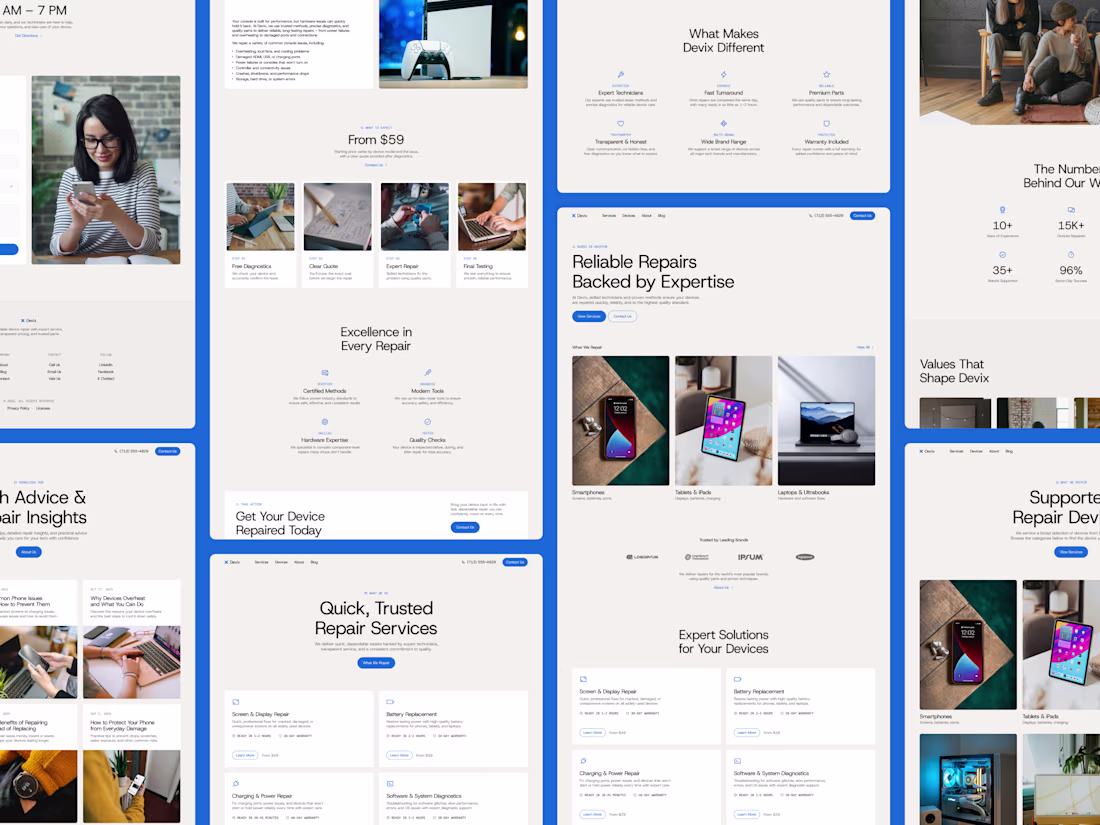1100x825 pixels.
Task: Click the Fast Turnaround lightning icon
Action: point(723,74)
